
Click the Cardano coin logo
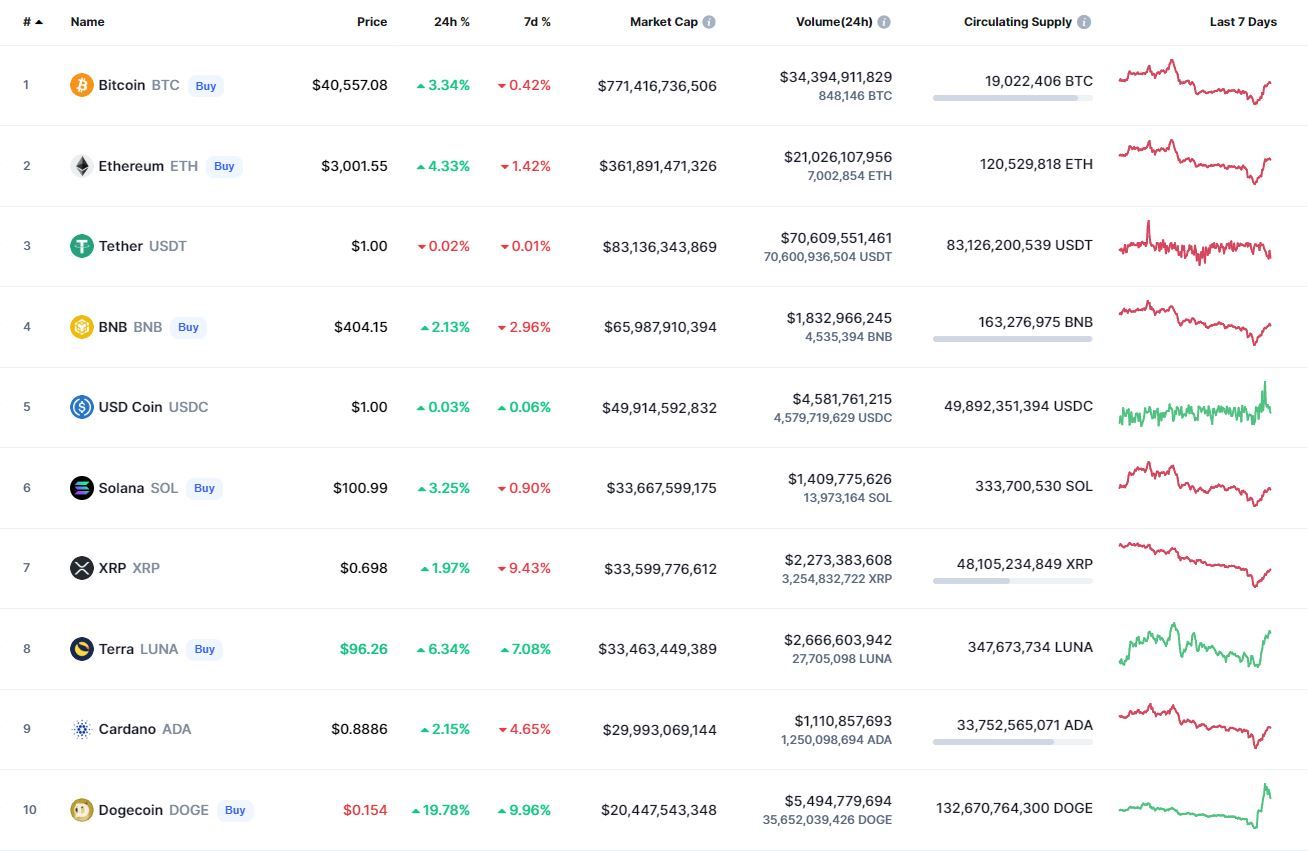pos(82,729)
